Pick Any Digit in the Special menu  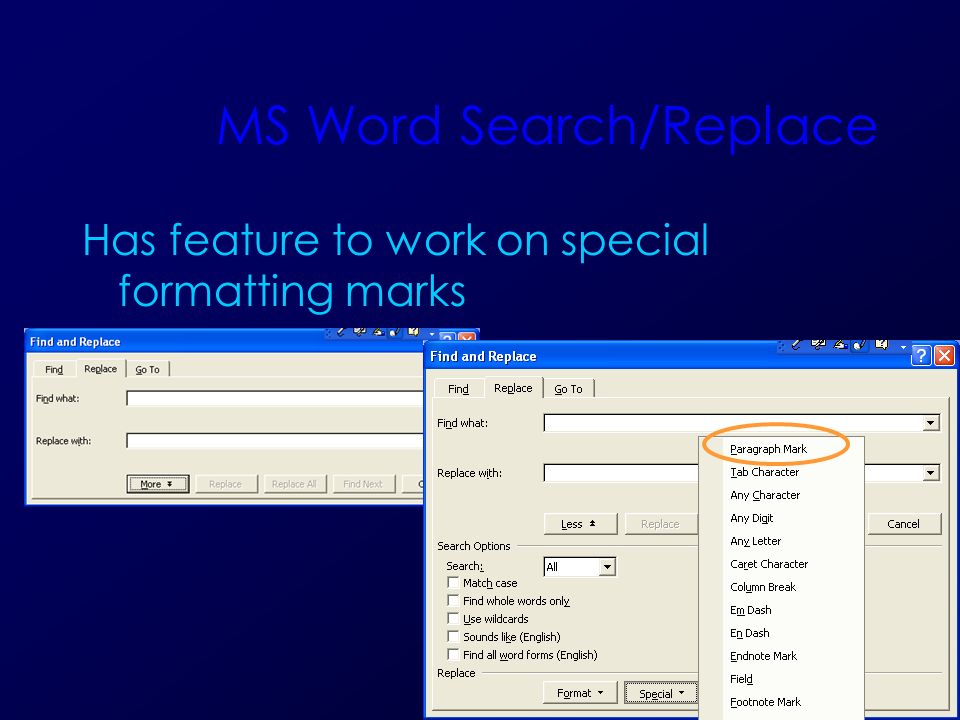coord(751,518)
